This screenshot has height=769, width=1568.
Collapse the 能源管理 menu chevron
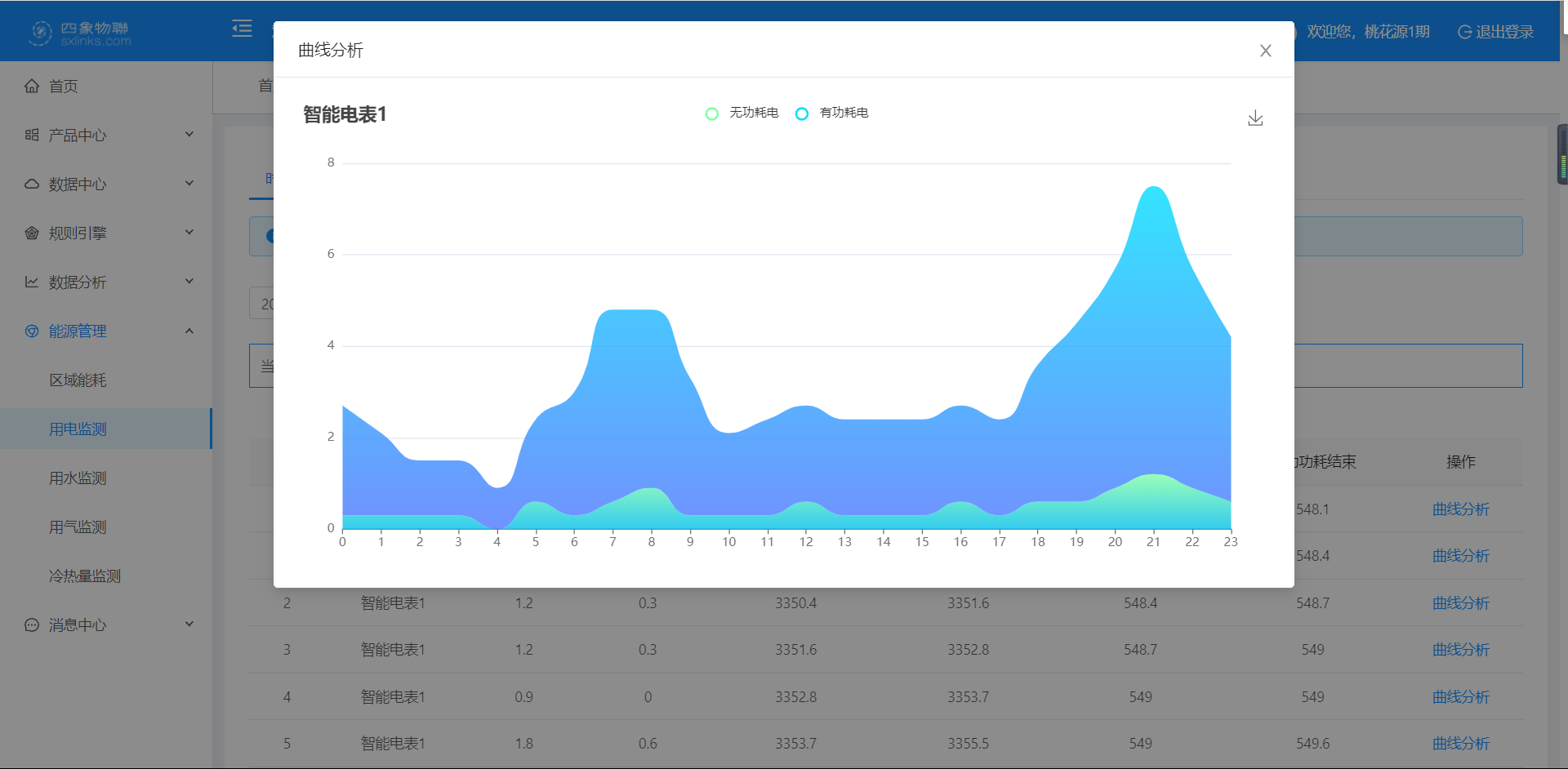(x=189, y=331)
